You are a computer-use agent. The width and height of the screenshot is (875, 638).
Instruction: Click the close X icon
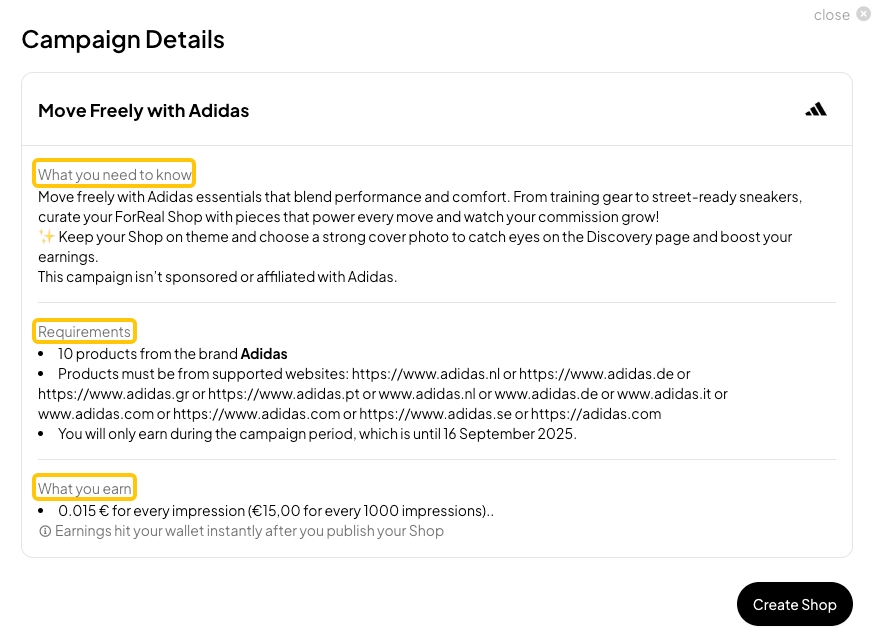(x=864, y=14)
